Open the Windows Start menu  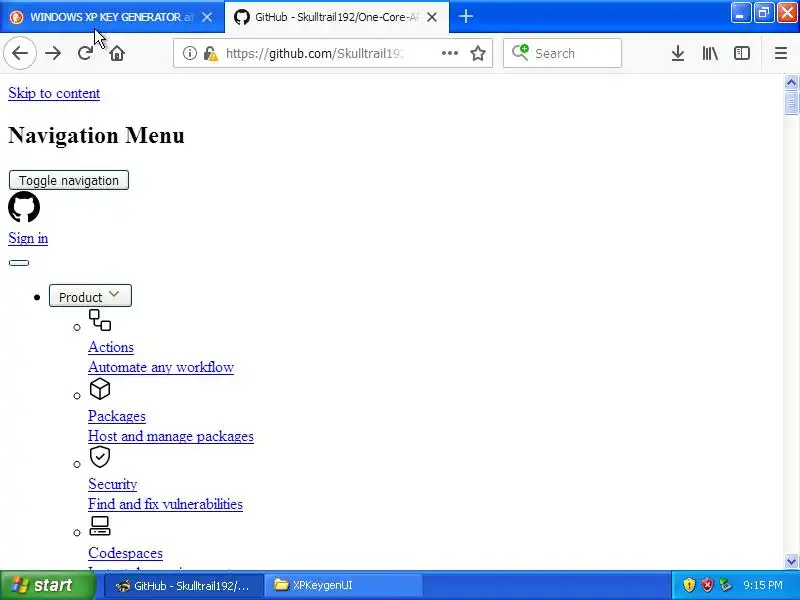pyautogui.click(x=47, y=585)
